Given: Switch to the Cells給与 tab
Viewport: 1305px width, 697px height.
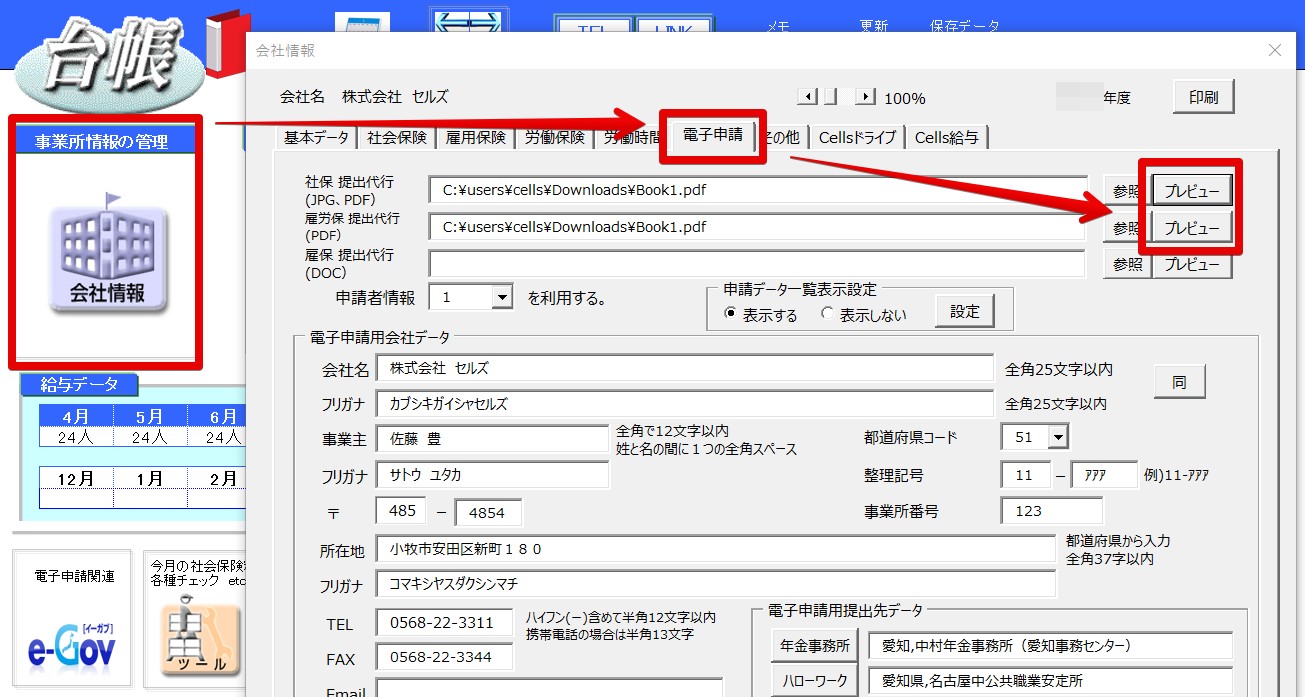Looking at the screenshot, I should tap(946, 137).
